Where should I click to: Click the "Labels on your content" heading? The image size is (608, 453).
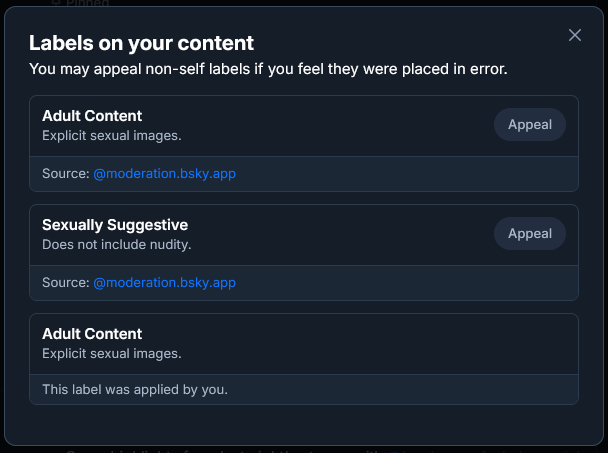coord(141,43)
